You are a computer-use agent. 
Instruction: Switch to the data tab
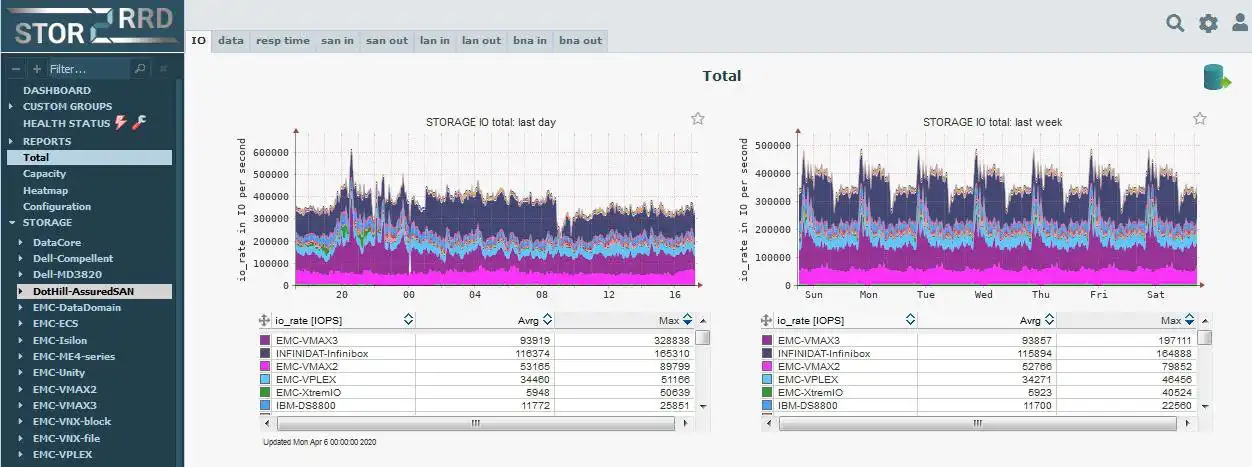(231, 41)
